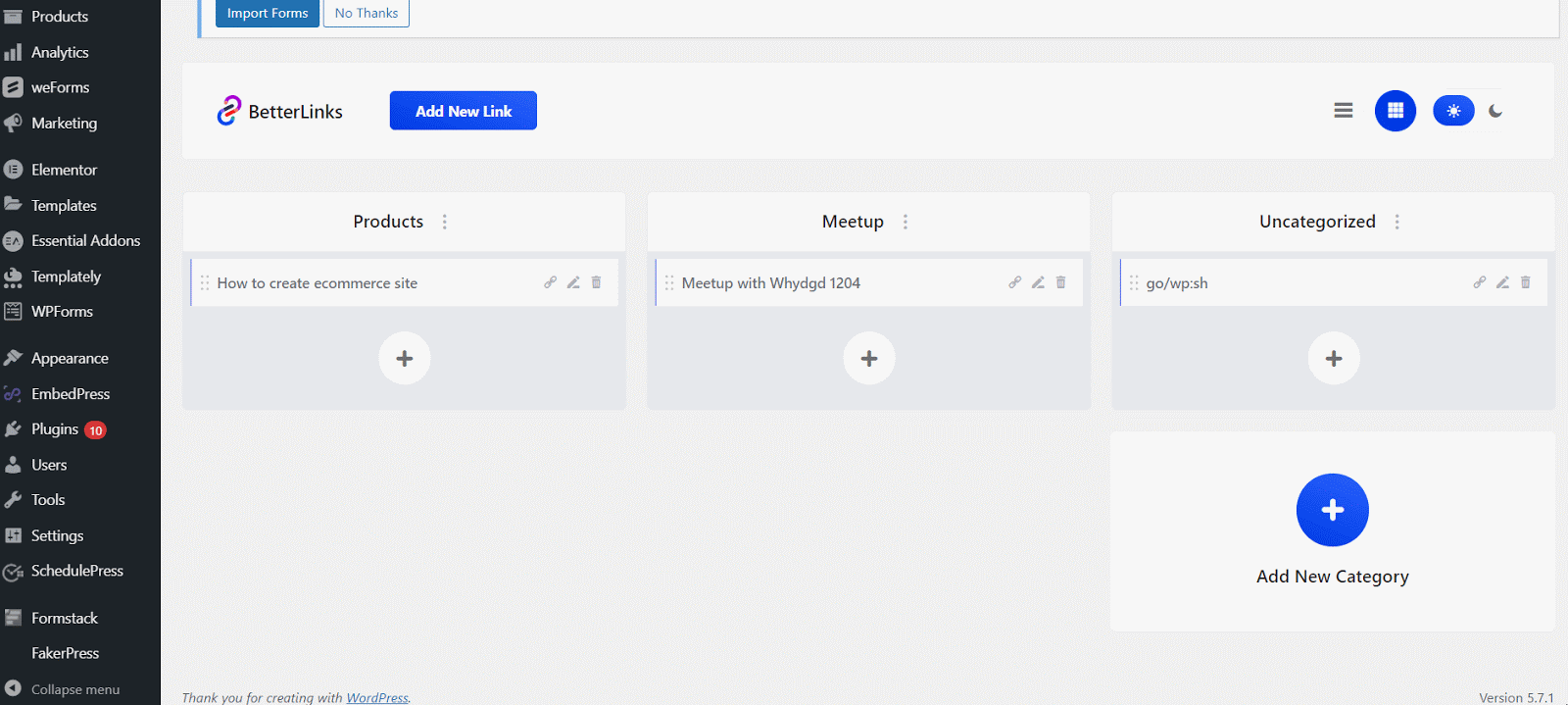The image size is (1568, 705).
Task: Open Meetup category options menu
Action: click(906, 222)
